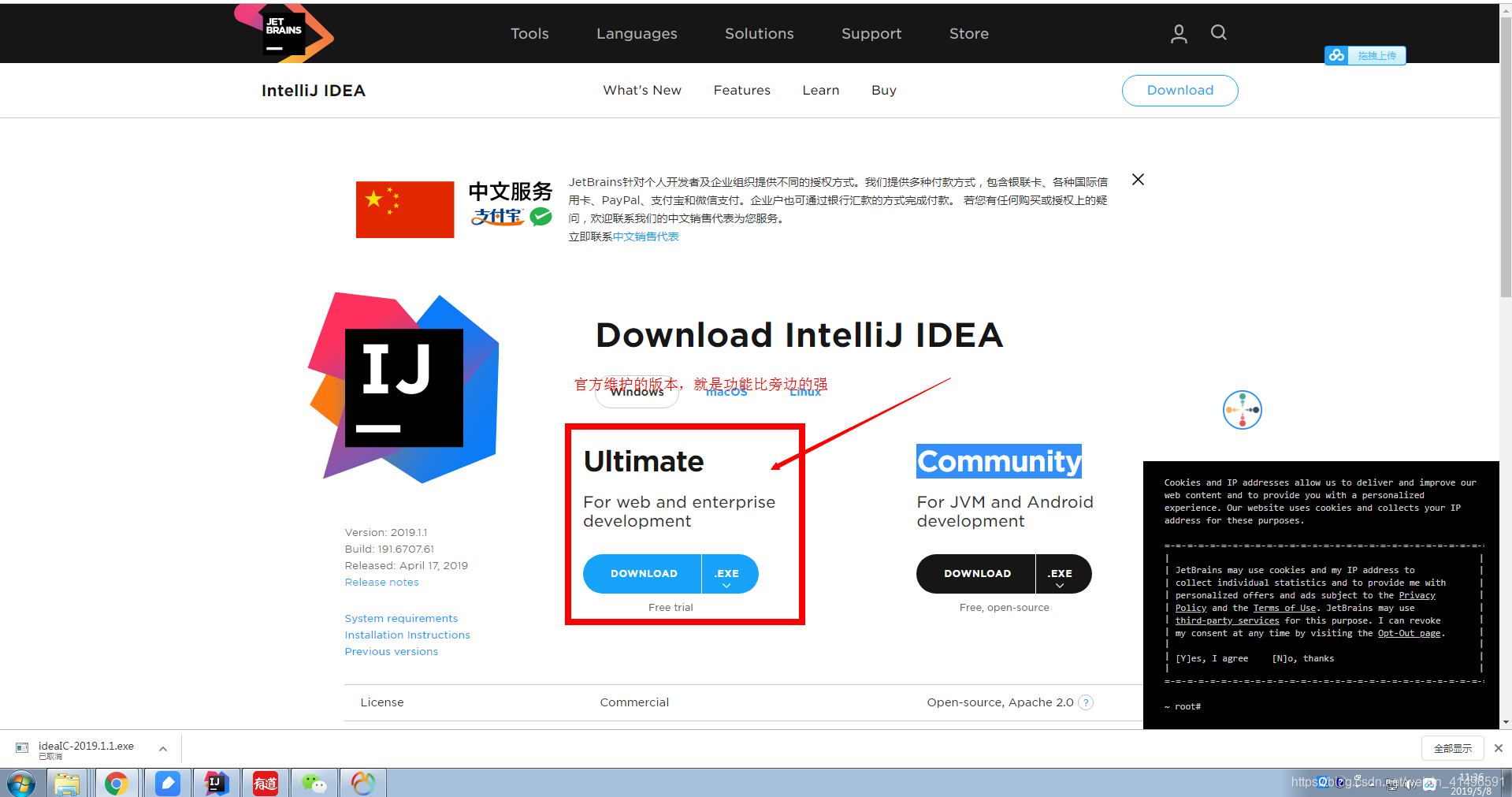Open IntelliJ IDEA from the taskbar
Image resolution: width=1512 pixels, height=797 pixels.
(x=216, y=784)
